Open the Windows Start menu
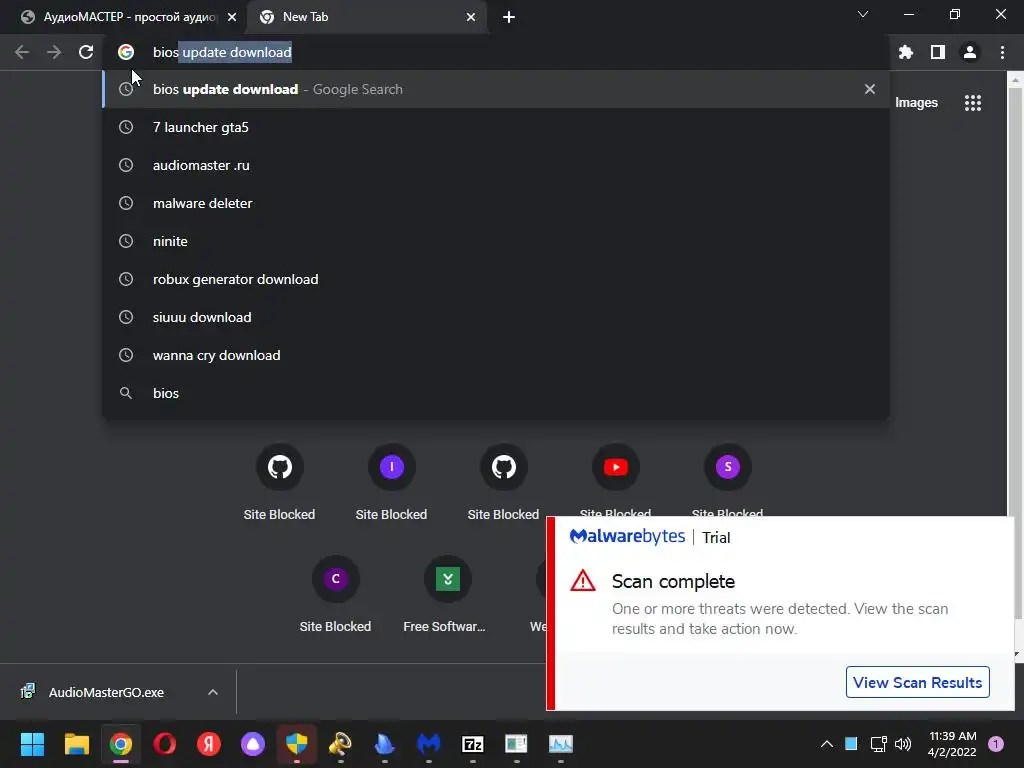Viewport: 1024px width, 768px height. pyautogui.click(x=32, y=744)
